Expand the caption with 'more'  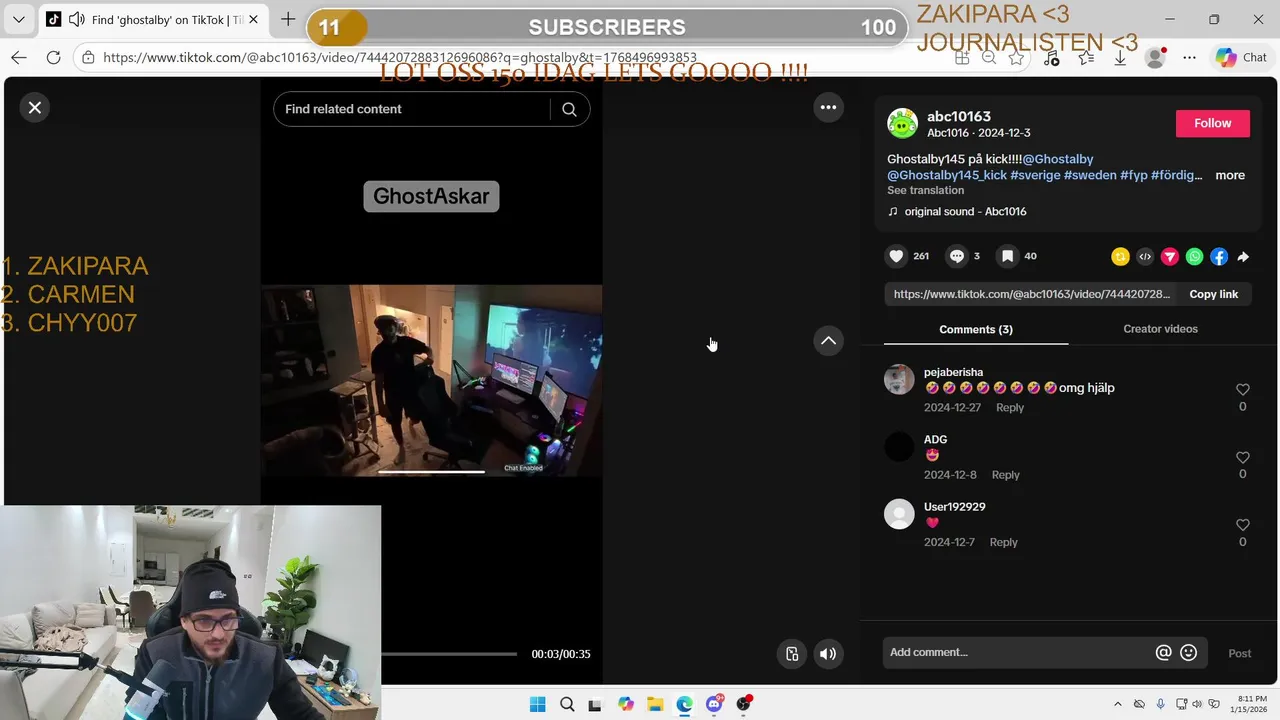click(x=1230, y=175)
